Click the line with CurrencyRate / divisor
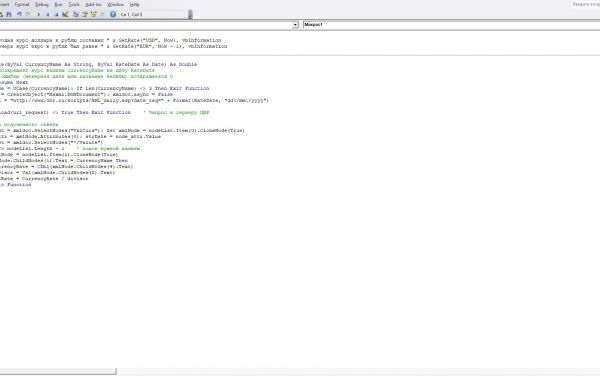 coord(44,179)
